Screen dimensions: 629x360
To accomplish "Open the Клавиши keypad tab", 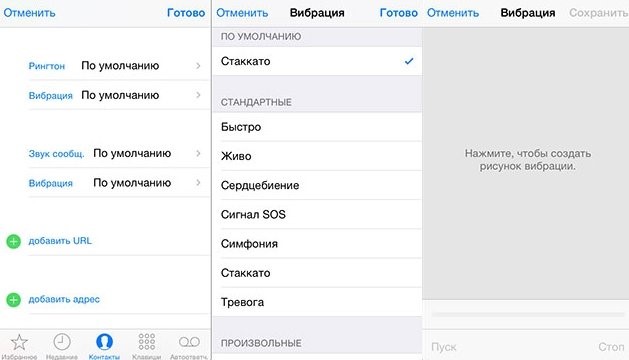I will point(146,346).
